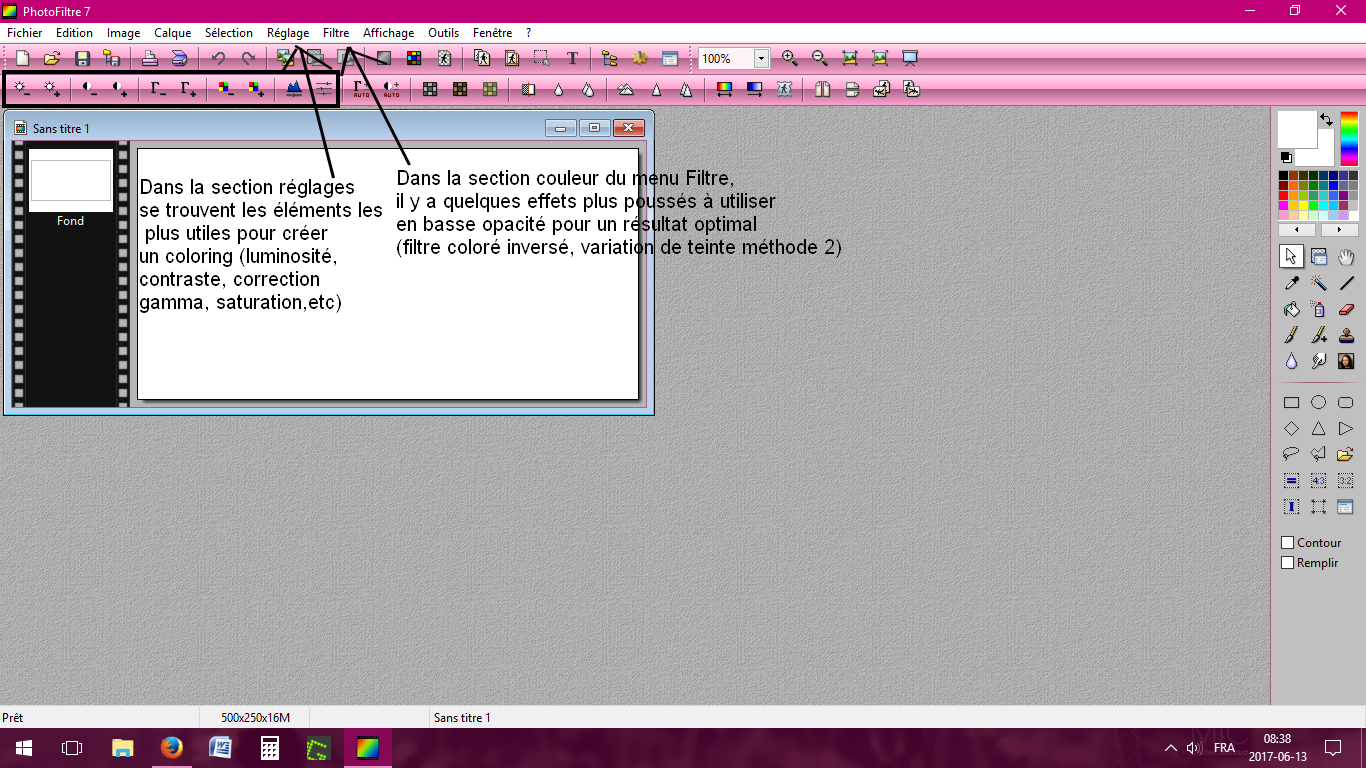Open Windows Start menu
The width and height of the screenshot is (1366, 768).
point(24,748)
